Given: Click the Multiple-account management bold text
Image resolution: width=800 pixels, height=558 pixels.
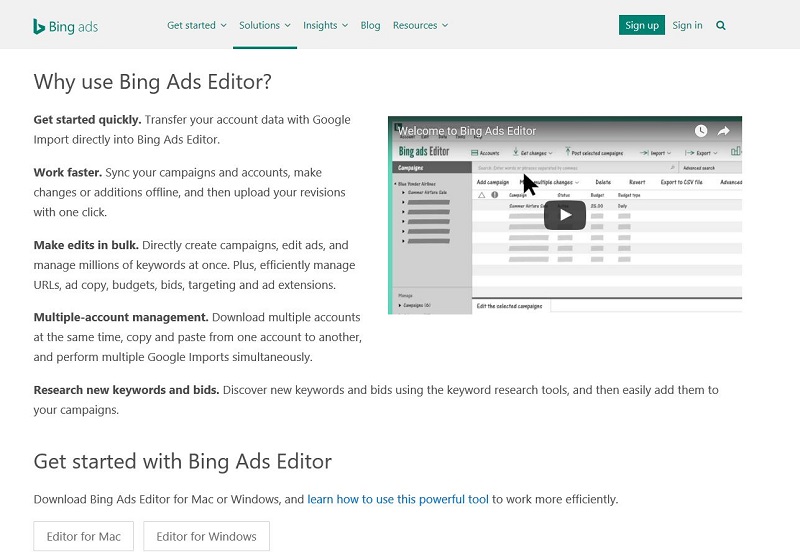Looking at the screenshot, I should [121, 317].
